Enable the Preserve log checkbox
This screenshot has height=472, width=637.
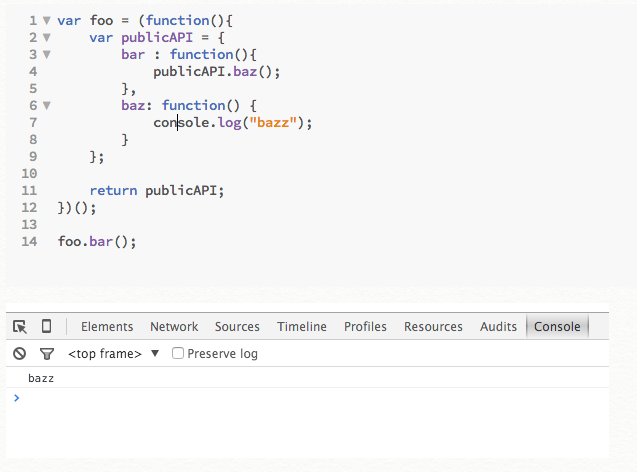pyautogui.click(x=178, y=353)
